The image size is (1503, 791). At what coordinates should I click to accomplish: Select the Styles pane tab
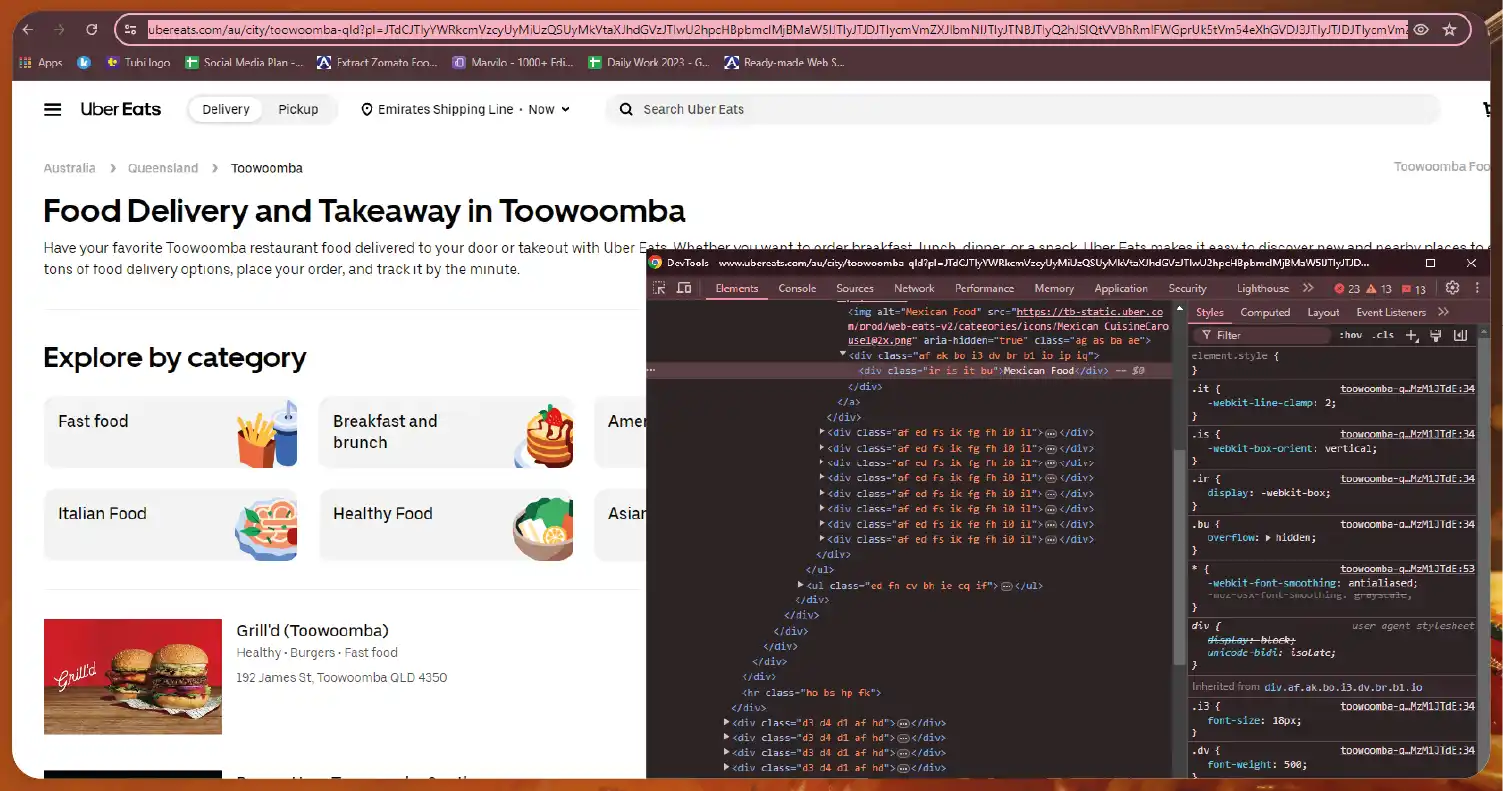[x=1209, y=312]
